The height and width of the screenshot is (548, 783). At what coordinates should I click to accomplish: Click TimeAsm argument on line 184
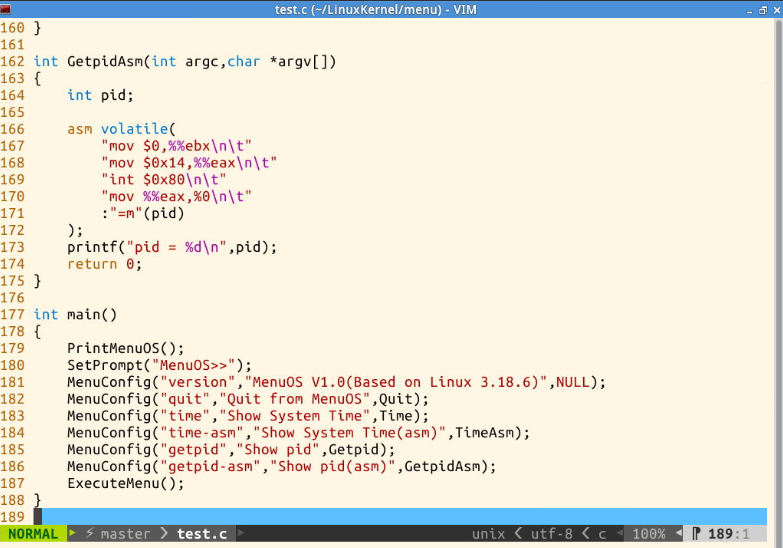pyautogui.click(x=483, y=433)
